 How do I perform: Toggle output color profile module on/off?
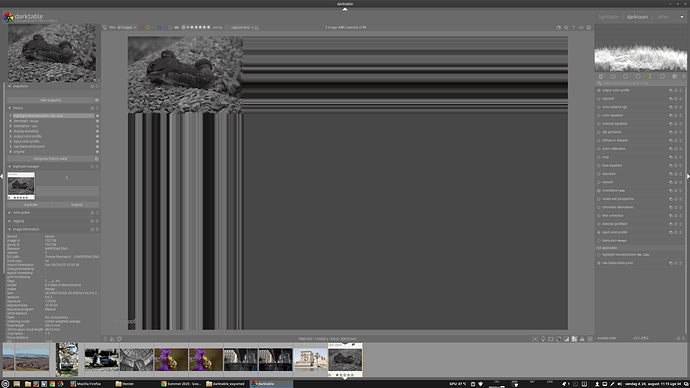pos(598,90)
